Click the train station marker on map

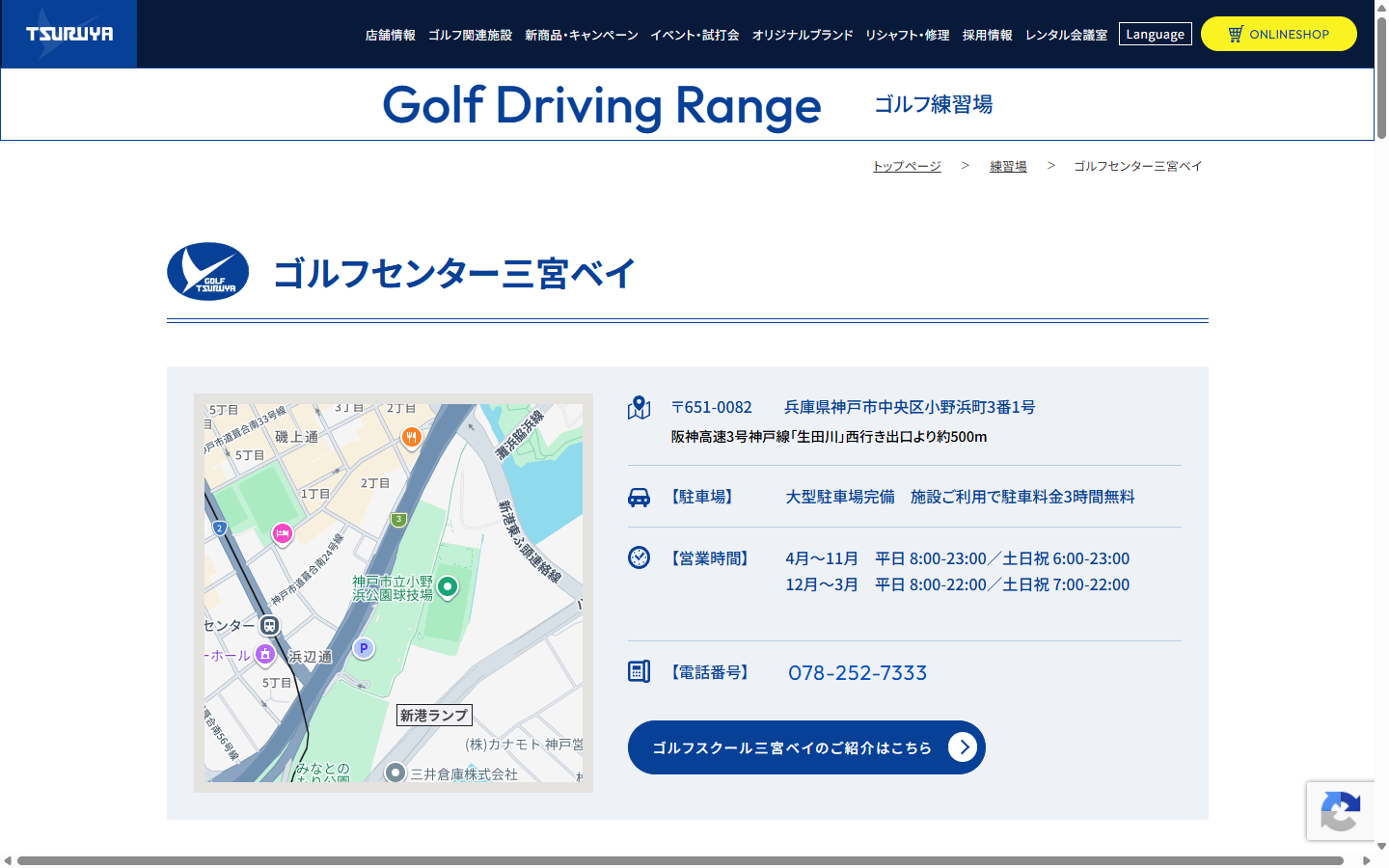(x=270, y=626)
